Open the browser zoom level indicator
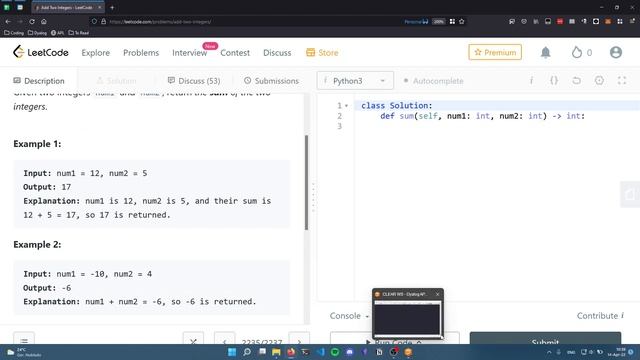640x360 pixels. 439,21
